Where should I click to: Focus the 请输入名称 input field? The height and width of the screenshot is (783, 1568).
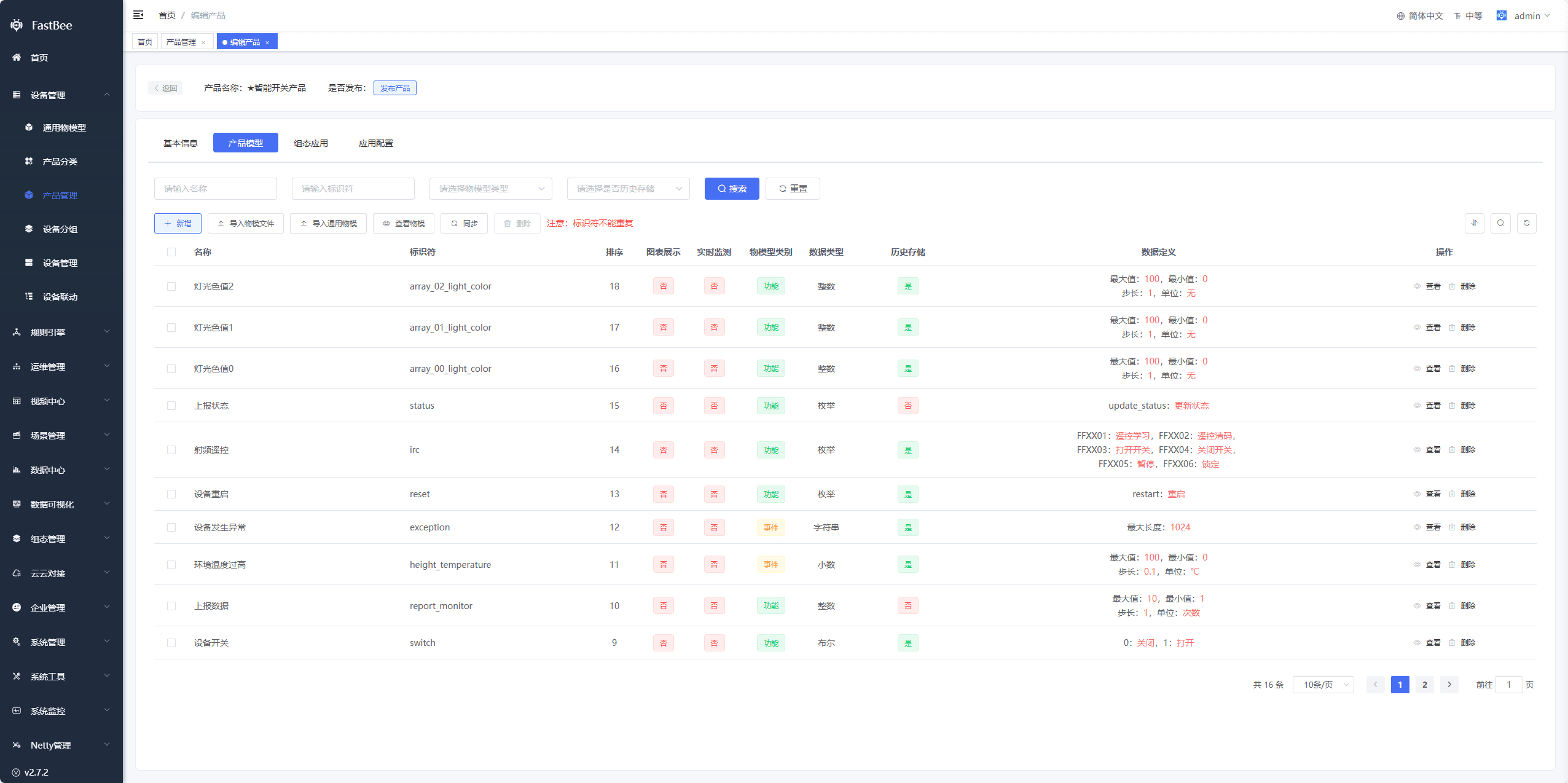(x=216, y=189)
